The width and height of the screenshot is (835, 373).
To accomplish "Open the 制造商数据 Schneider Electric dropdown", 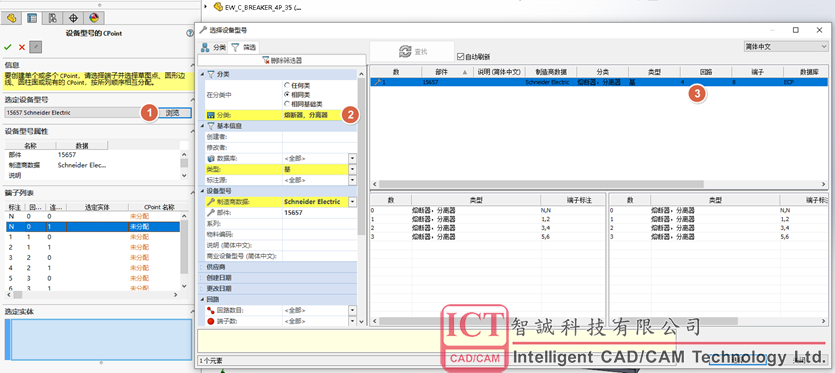I will tap(352, 202).
